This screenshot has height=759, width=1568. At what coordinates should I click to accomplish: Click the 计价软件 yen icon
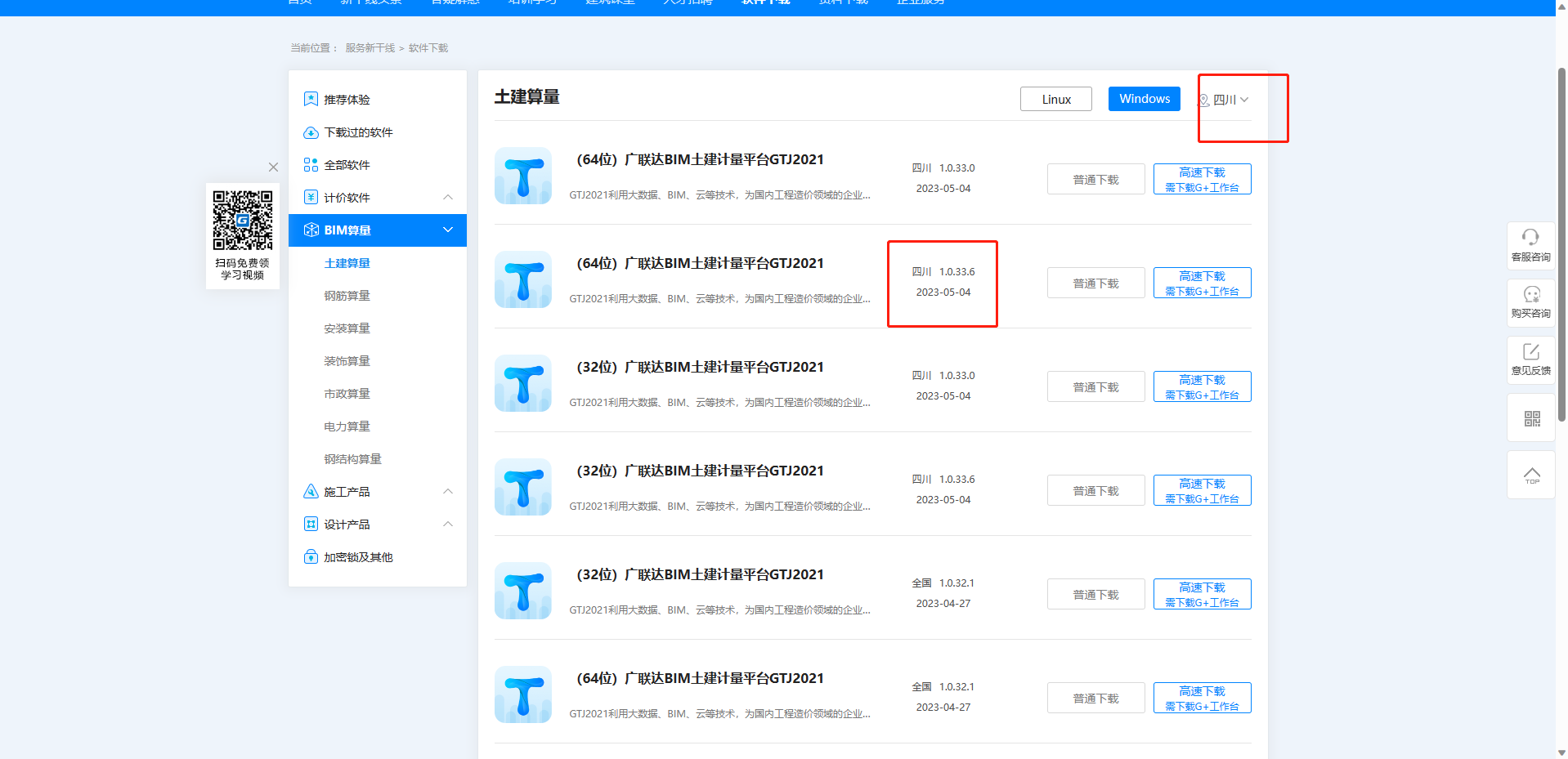pyautogui.click(x=311, y=197)
